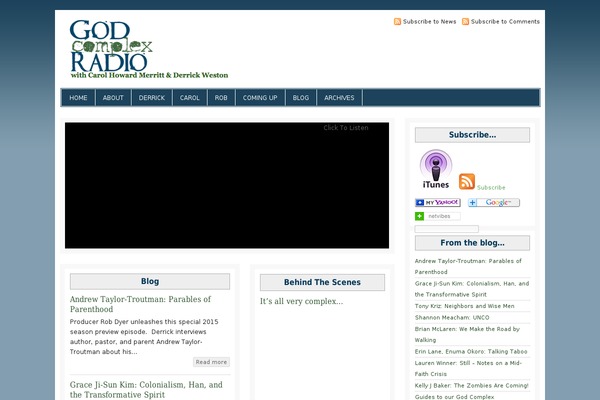Click tagline with Carol Howard Merritt & Derrick Weston
Viewport: 600px width, 400px height.
click(x=149, y=75)
